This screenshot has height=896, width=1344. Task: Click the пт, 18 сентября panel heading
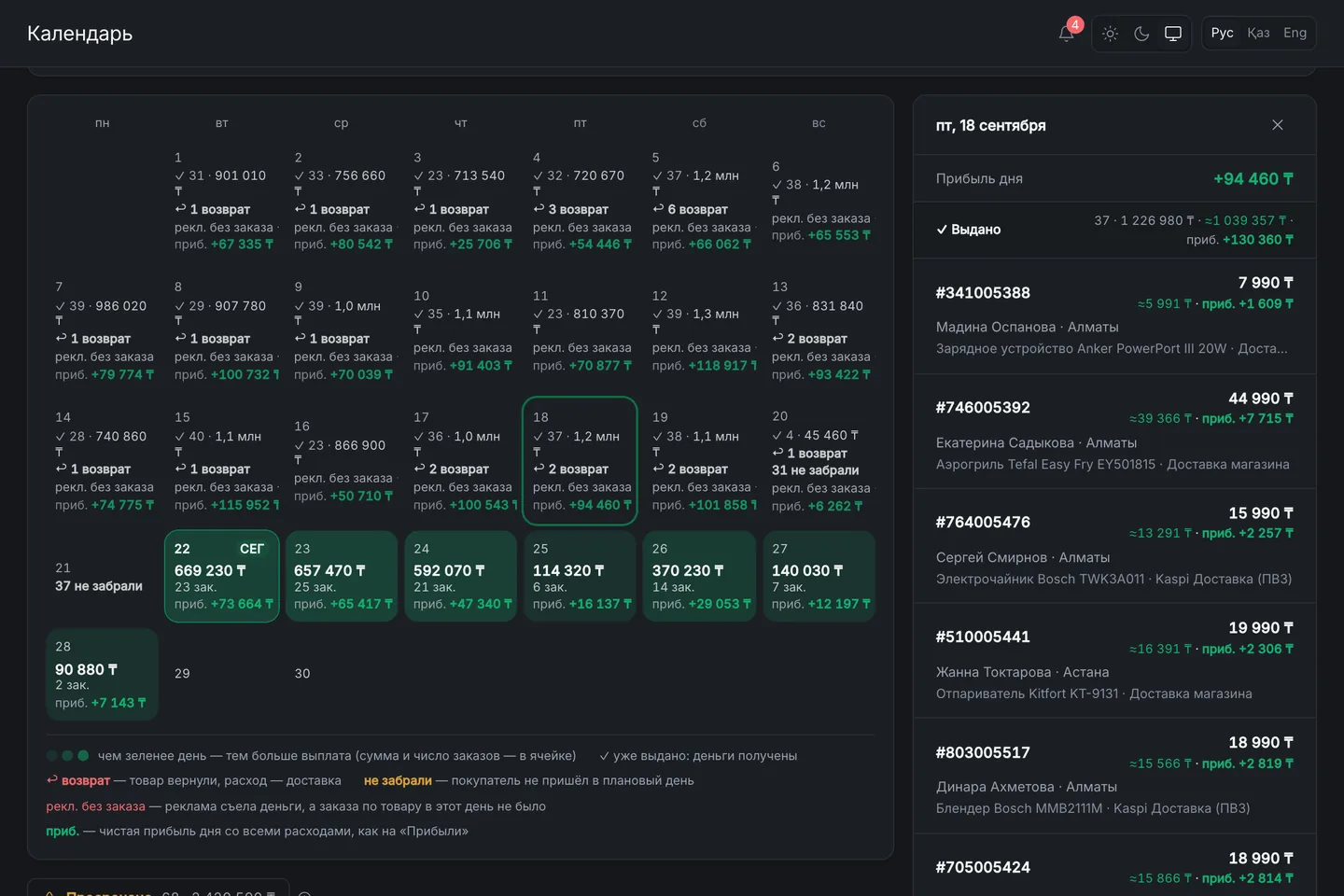[x=991, y=125]
